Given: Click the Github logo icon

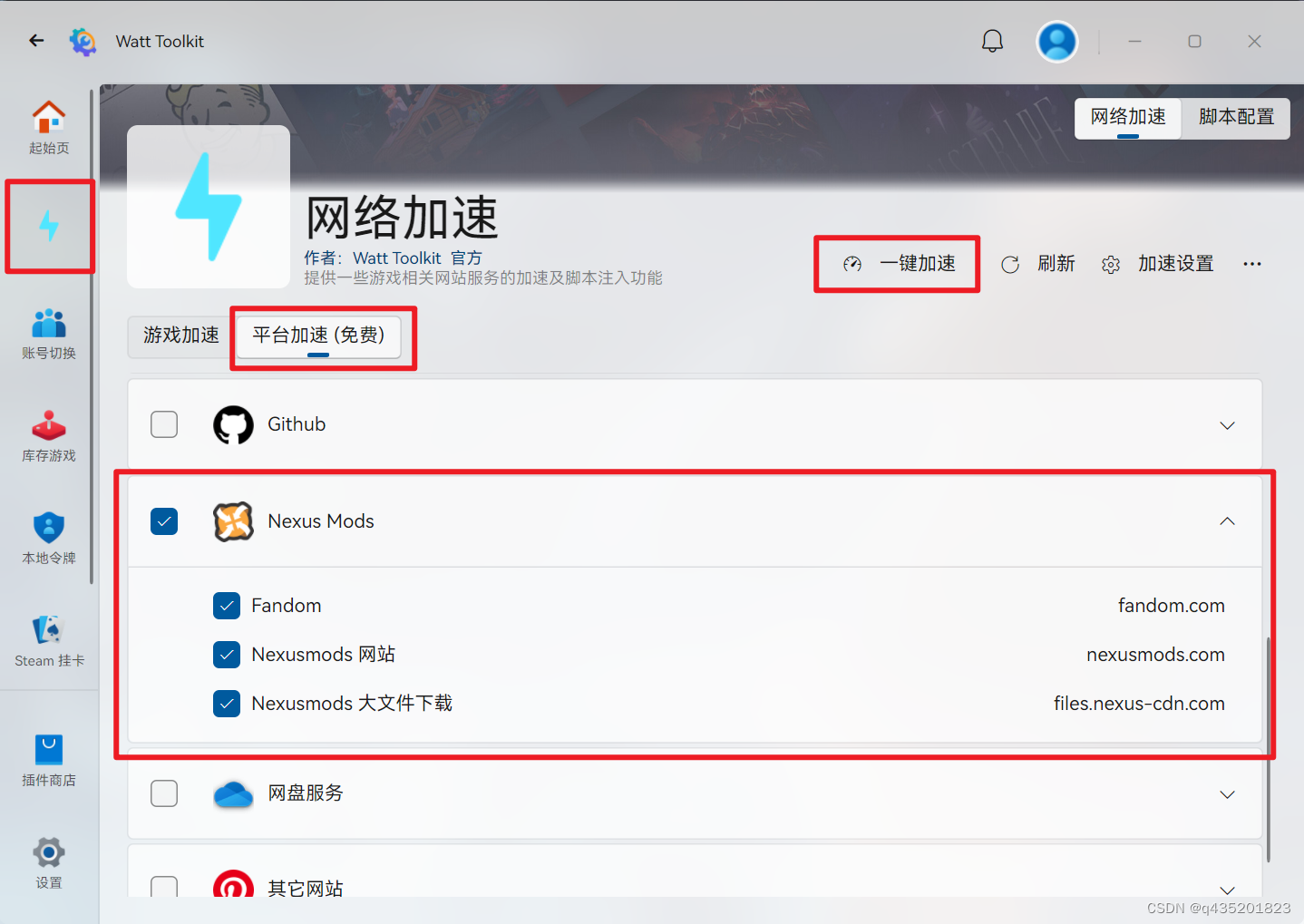Looking at the screenshot, I should click(233, 424).
